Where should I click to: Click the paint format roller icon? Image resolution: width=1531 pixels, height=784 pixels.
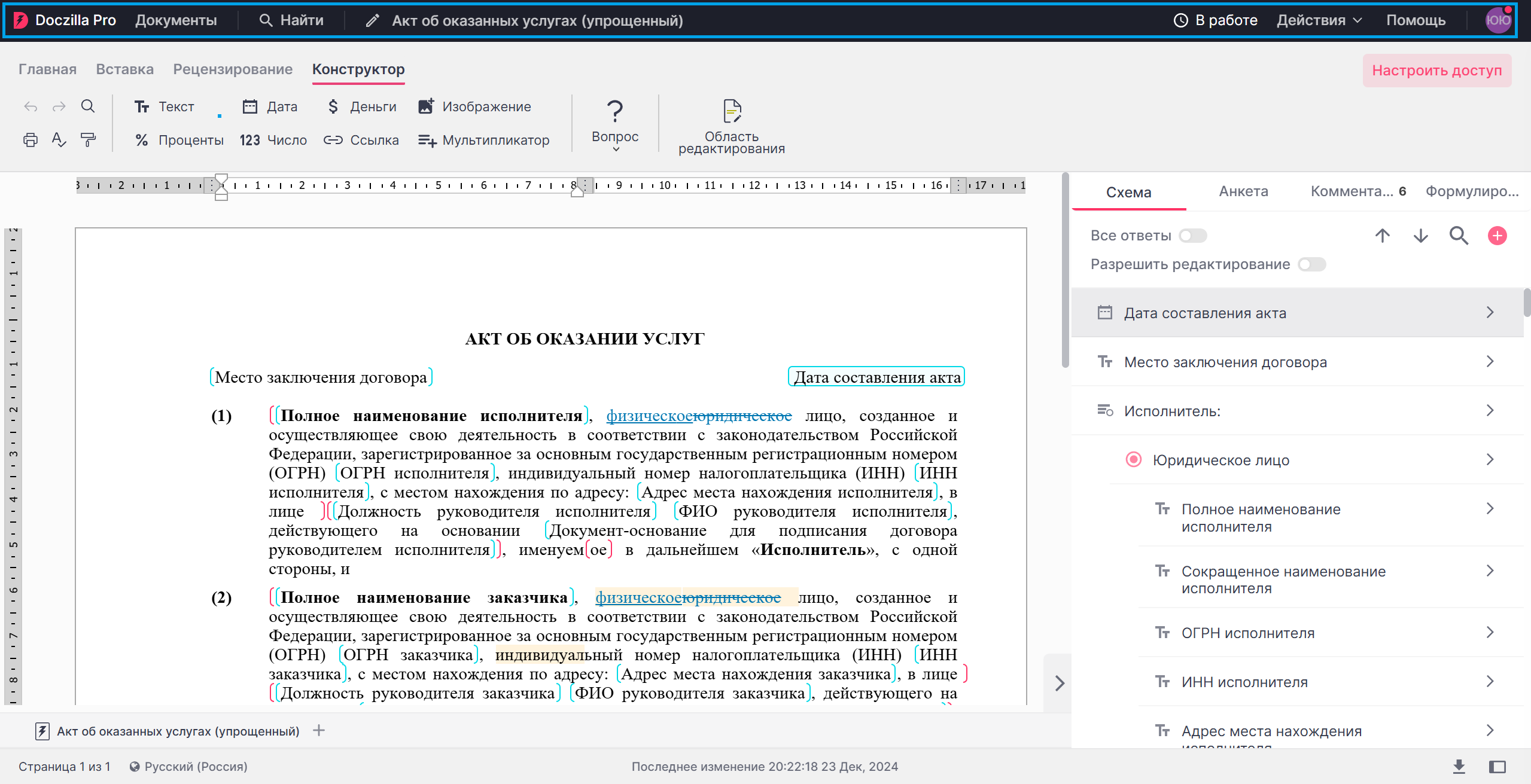(x=88, y=140)
